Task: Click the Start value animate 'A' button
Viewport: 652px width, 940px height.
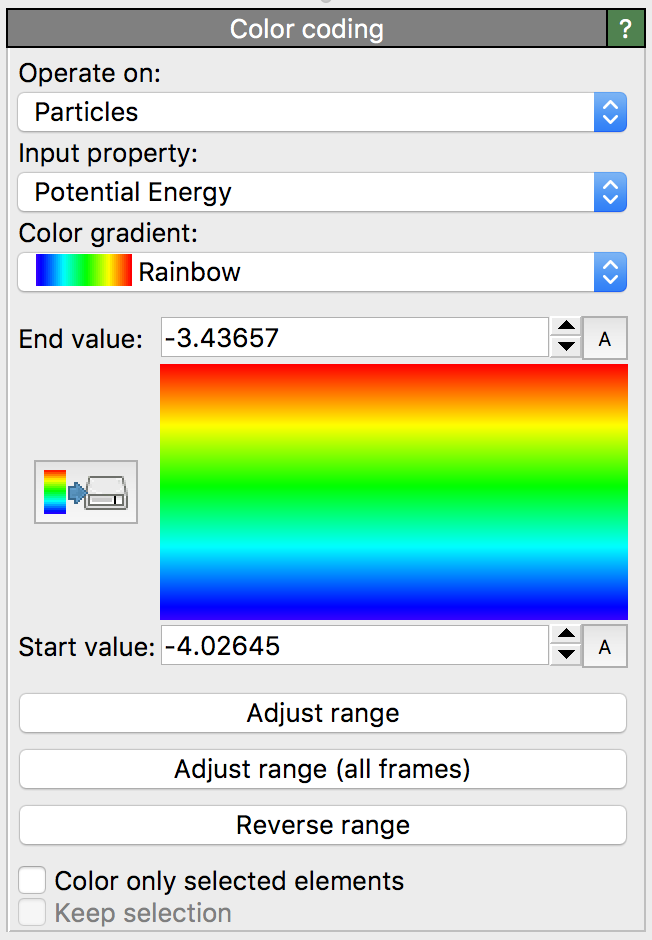Action: [605, 647]
